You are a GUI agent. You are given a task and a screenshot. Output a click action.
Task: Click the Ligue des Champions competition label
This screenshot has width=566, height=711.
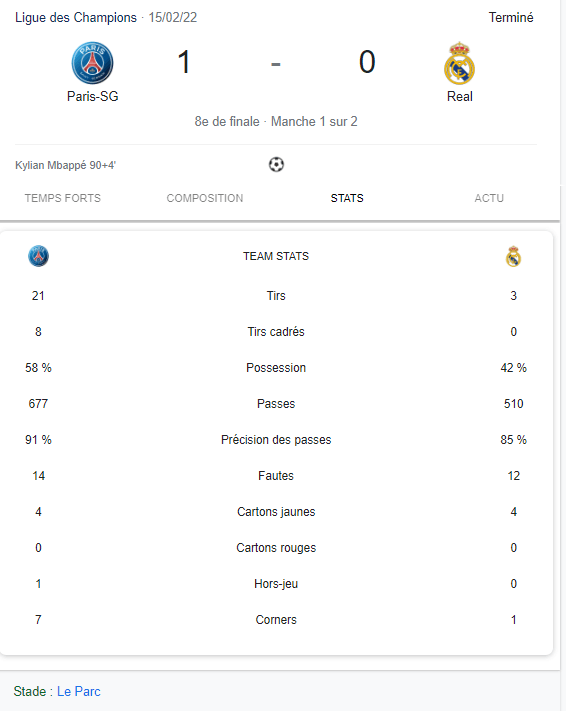click(x=76, y=18)
